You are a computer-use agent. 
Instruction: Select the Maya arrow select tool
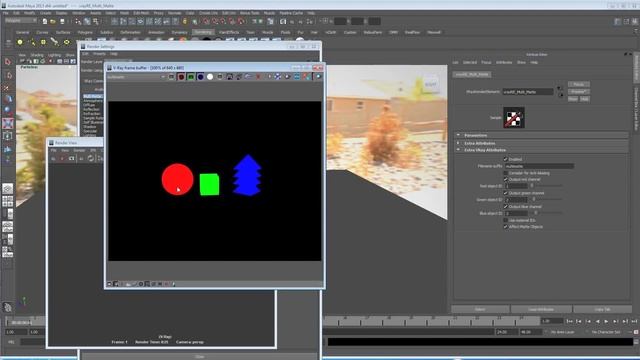tap(8, 62)
